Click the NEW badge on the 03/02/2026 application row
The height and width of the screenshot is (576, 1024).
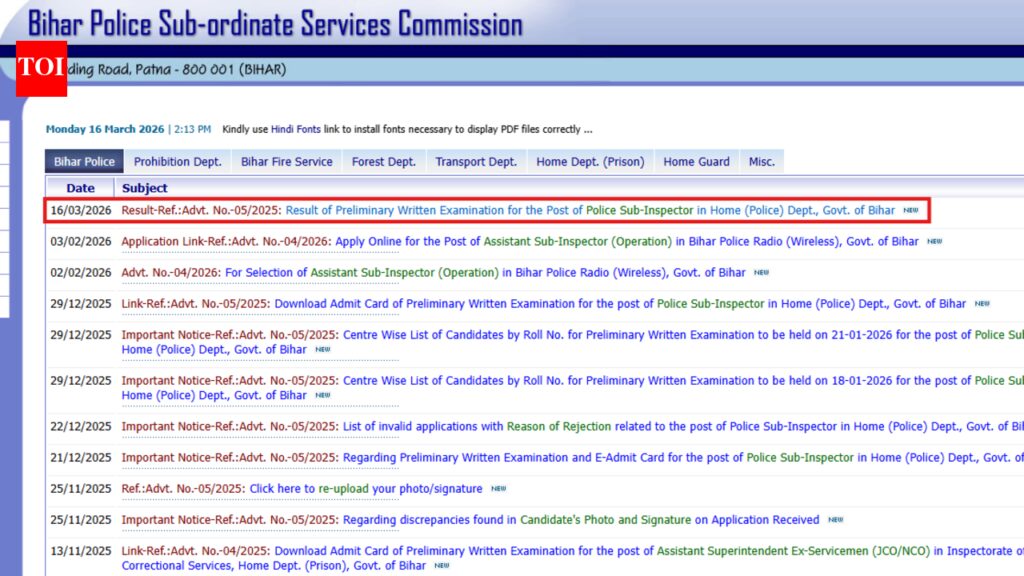[x=933, y=241]
